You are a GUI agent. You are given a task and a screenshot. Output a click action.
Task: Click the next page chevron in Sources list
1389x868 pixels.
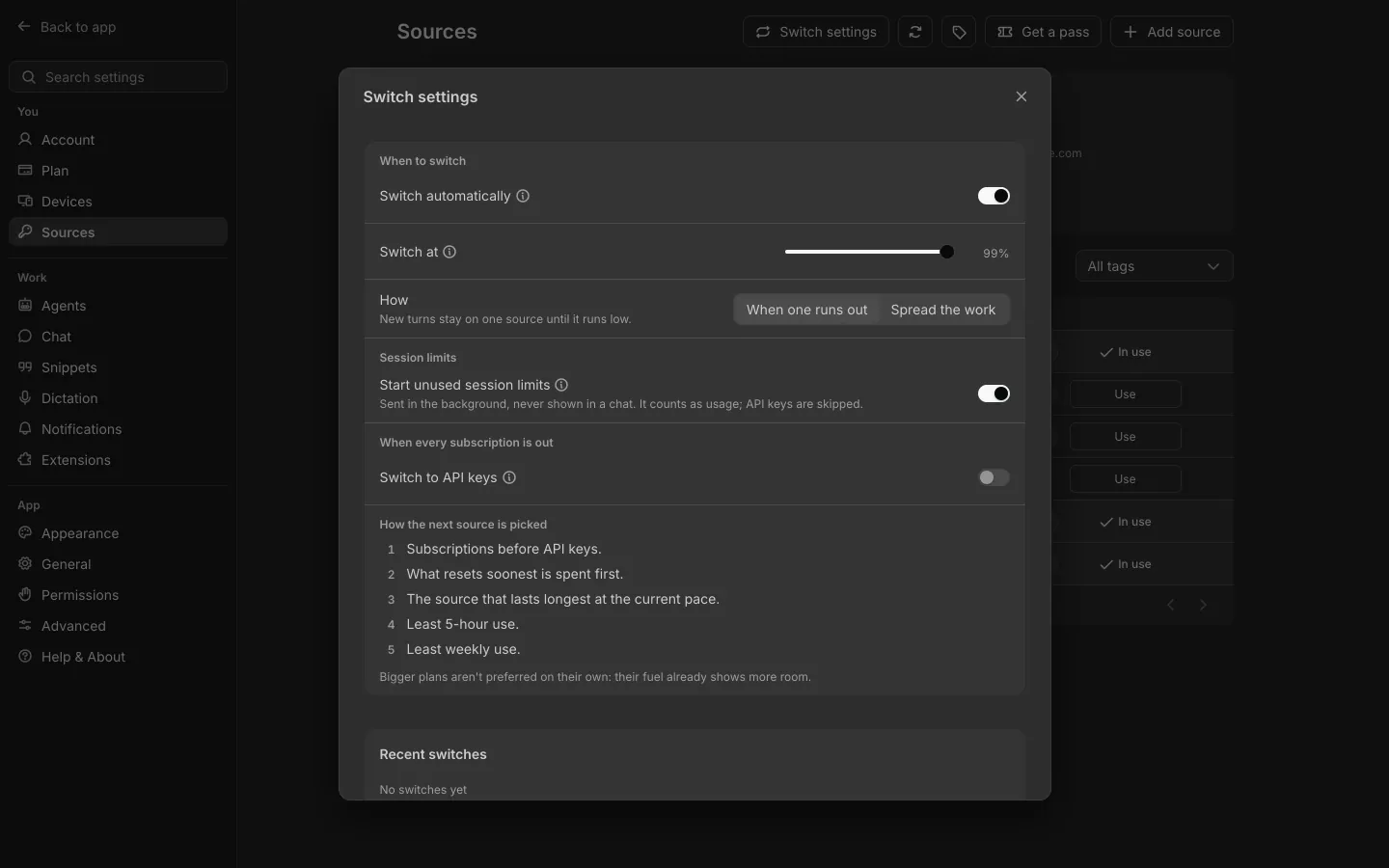coord(1203,605)
